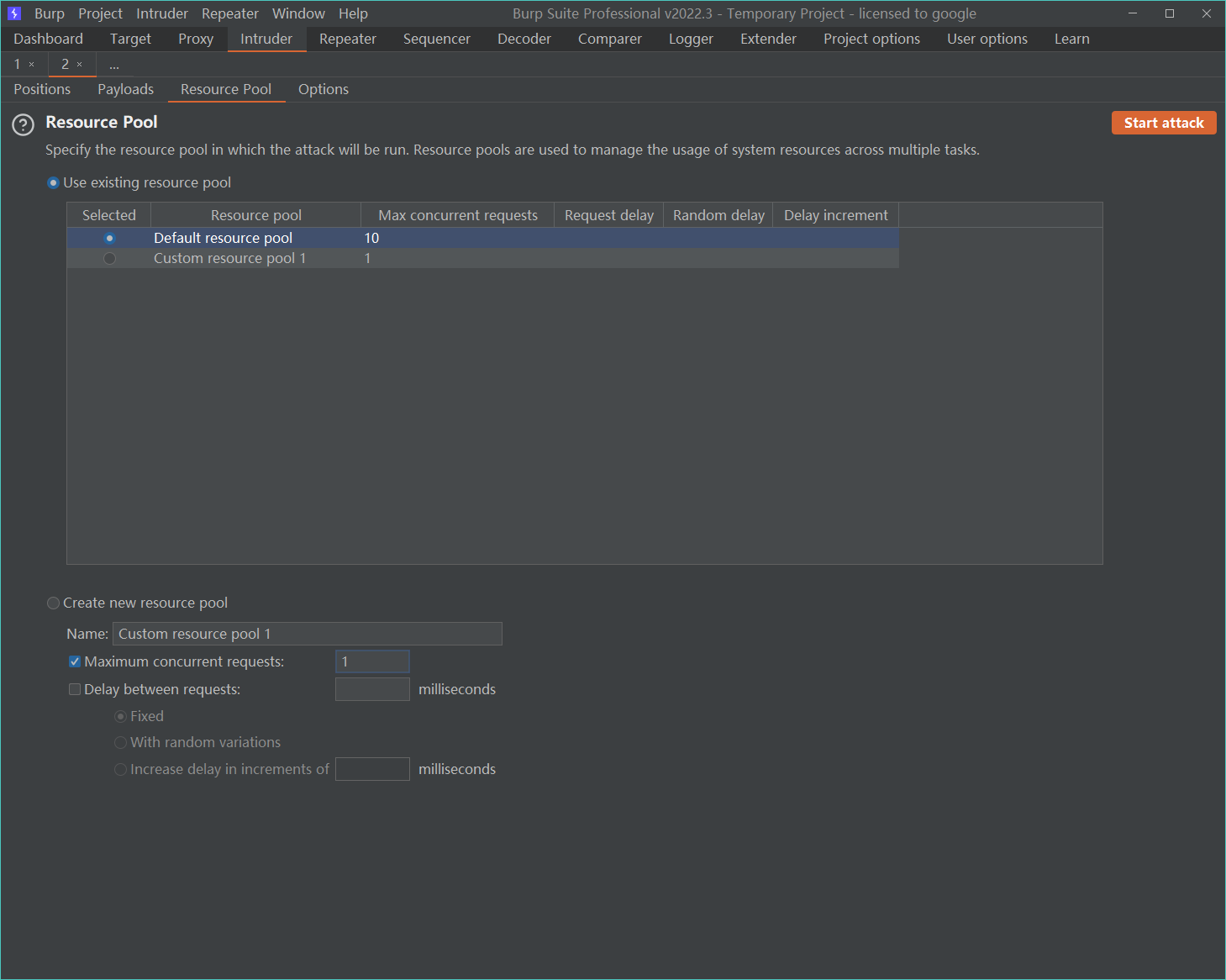Click the resource pool Name input field
The image size is (1226, 980).
308,634
